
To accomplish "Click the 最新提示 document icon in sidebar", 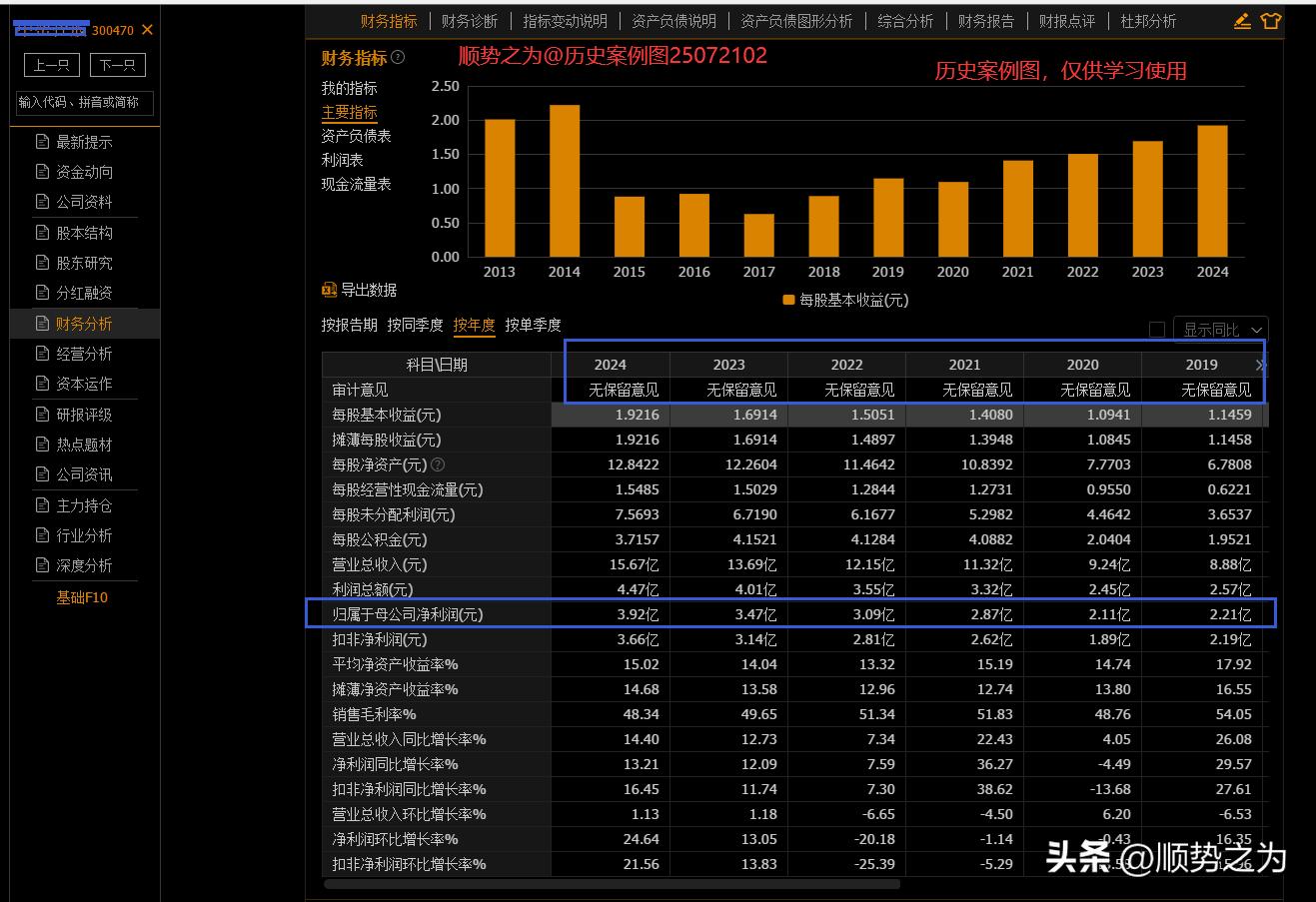I will point(43,142).
